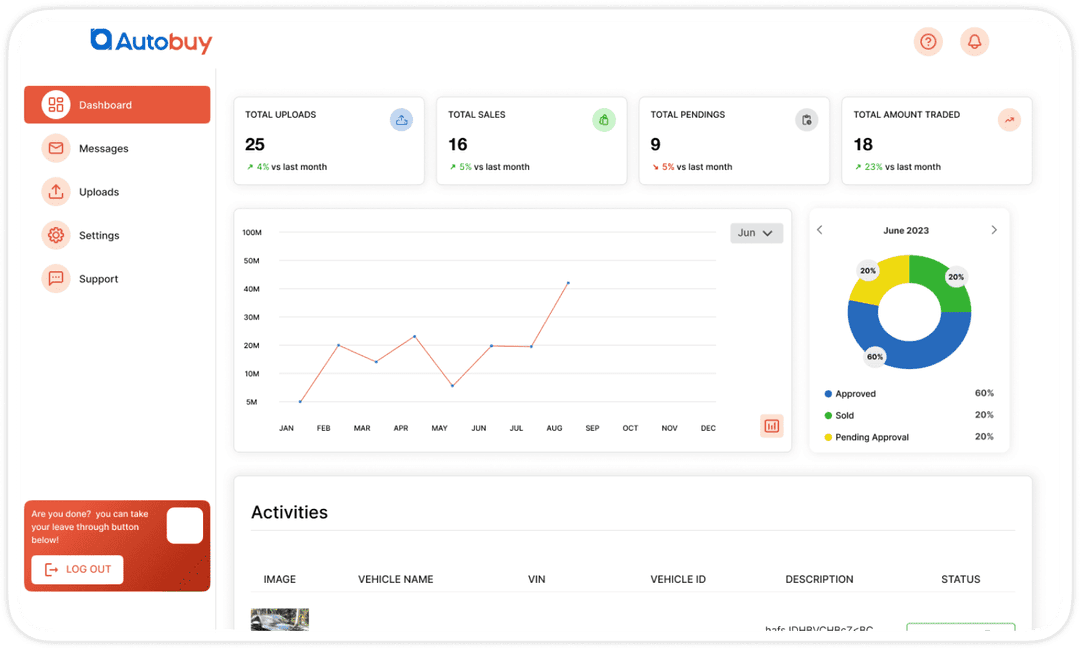Click the Autobuy logo
The image size is (1080, 649).
pyautogui.click(x=151, y=41)
